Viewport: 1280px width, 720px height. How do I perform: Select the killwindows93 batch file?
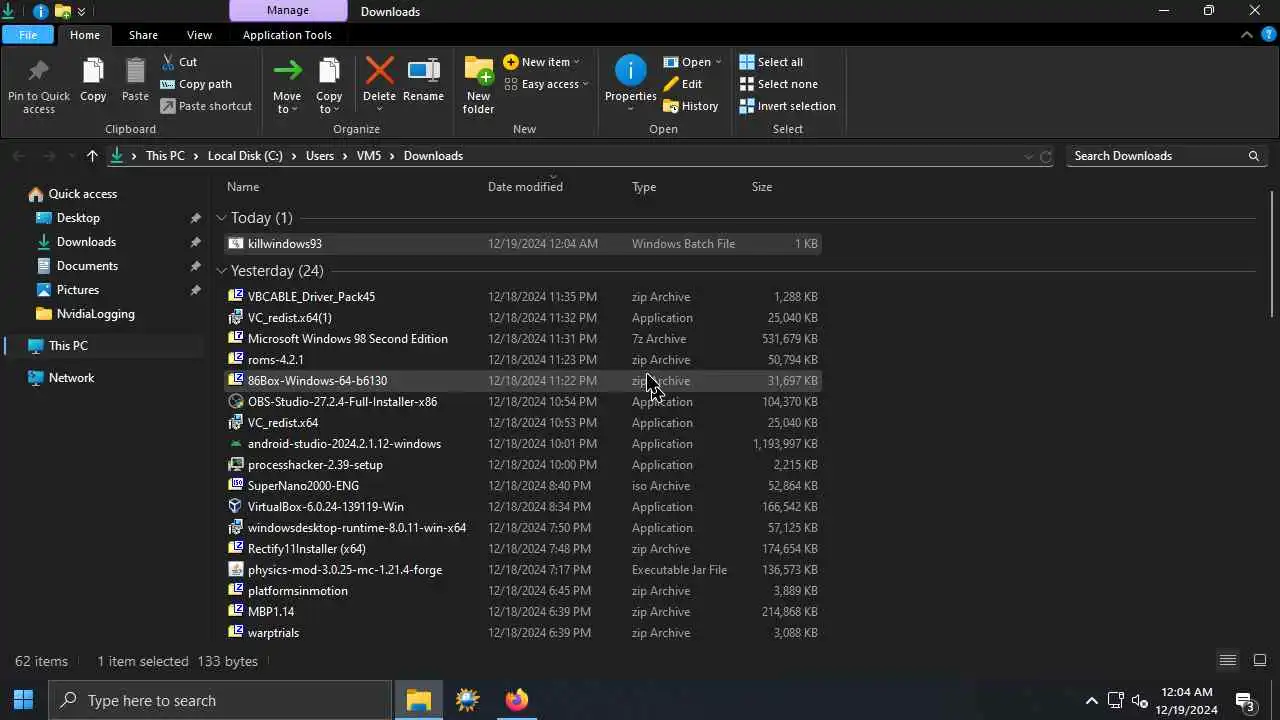pyautogui.click(x=523, y=244)
